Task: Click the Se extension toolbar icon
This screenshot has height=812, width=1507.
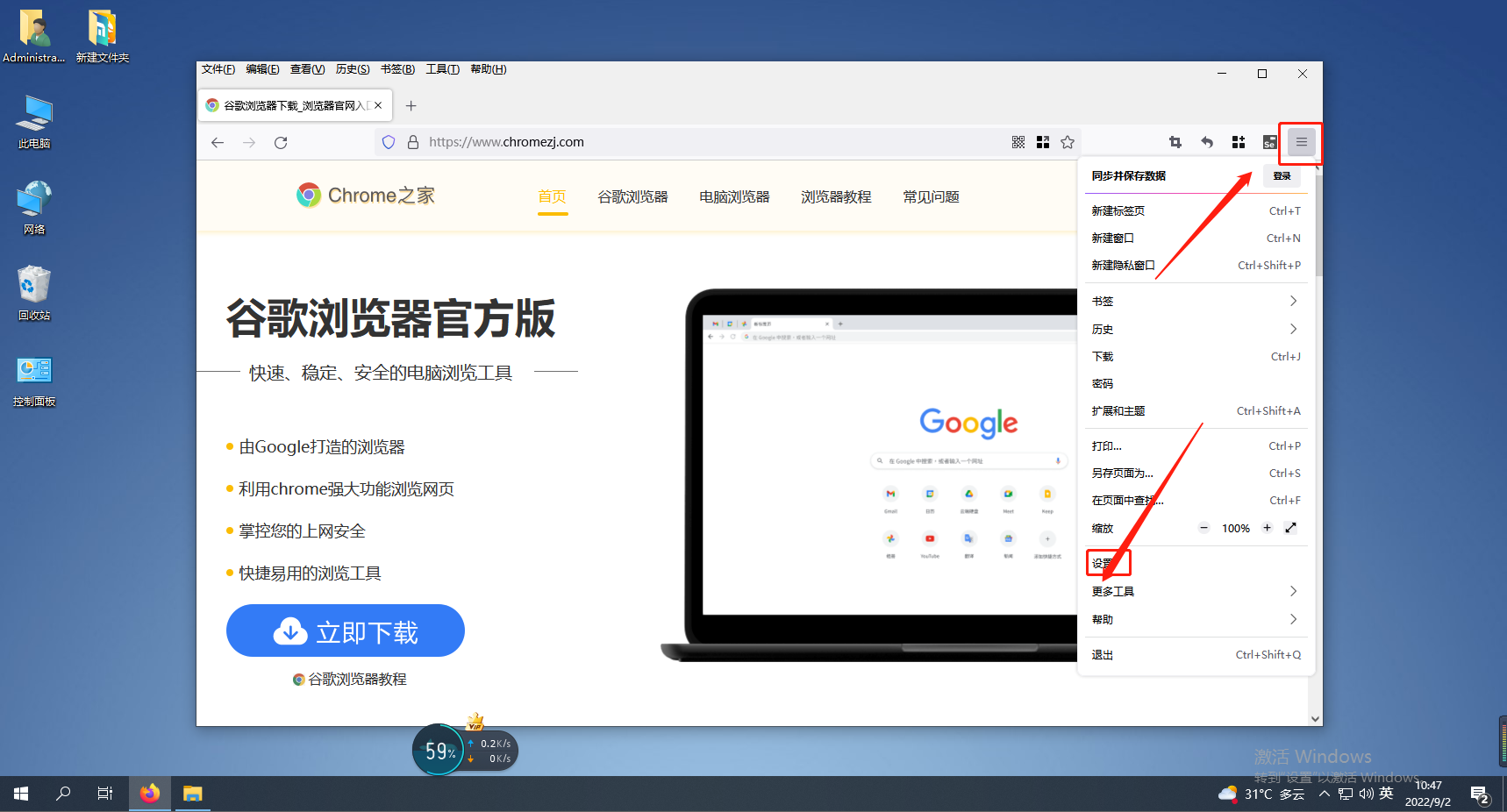Action: (1269, 142)
